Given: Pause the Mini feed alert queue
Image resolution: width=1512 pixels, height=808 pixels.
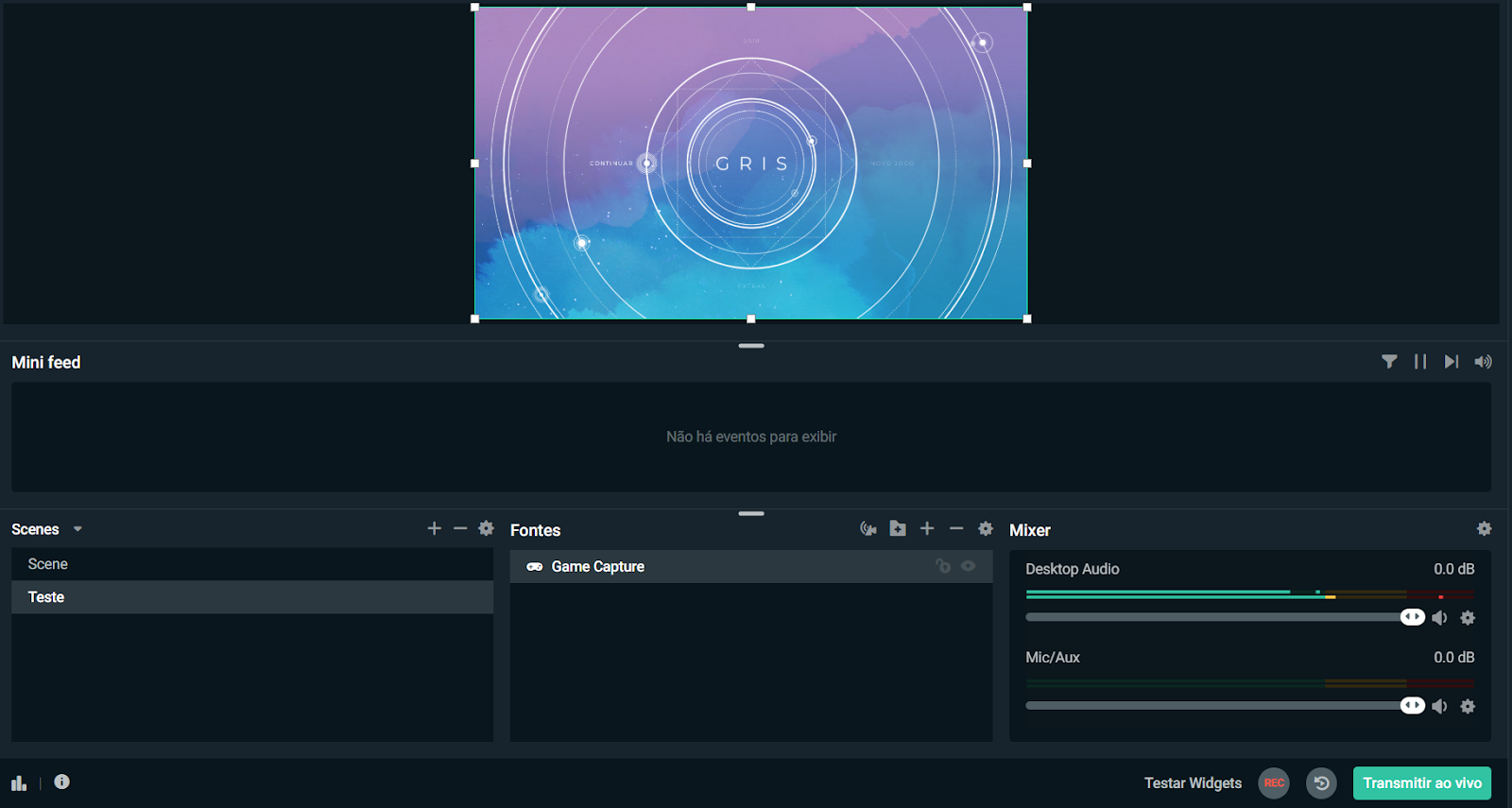Looking at the screenshot, I should [x=1420, y=362].
